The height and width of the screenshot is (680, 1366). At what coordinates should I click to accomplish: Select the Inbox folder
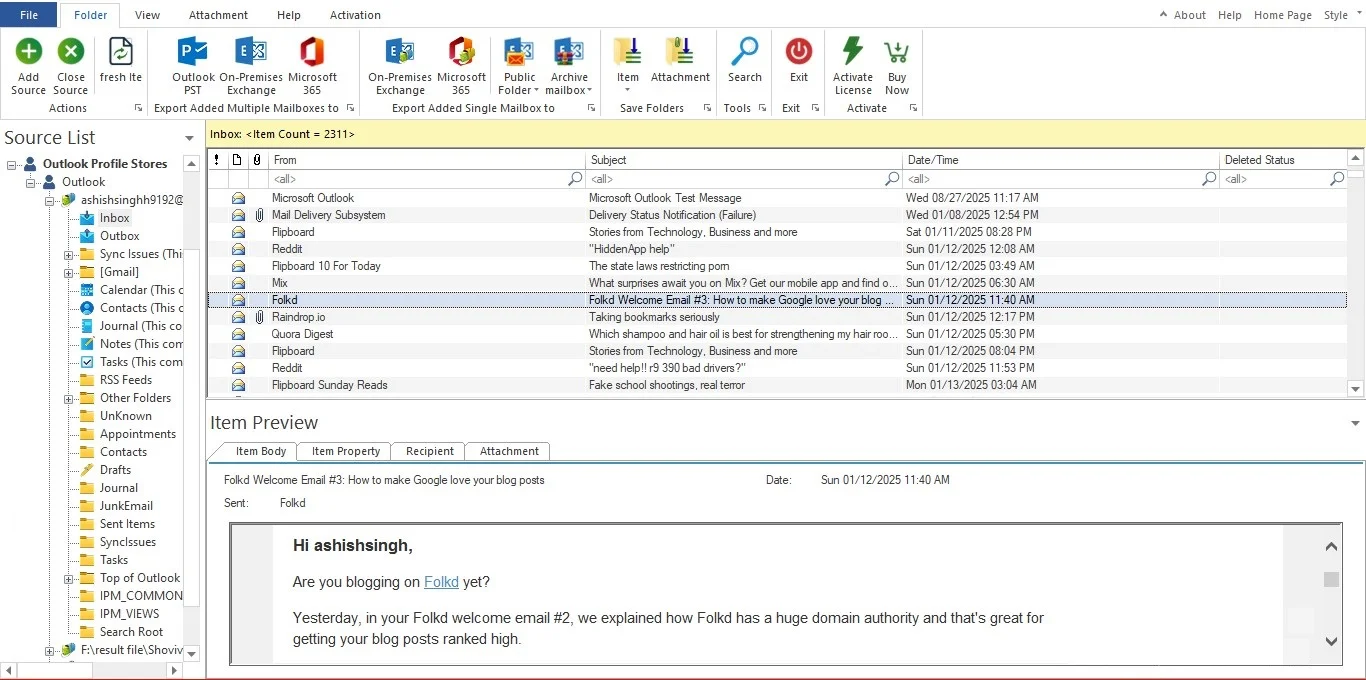(x=114, y=218)
